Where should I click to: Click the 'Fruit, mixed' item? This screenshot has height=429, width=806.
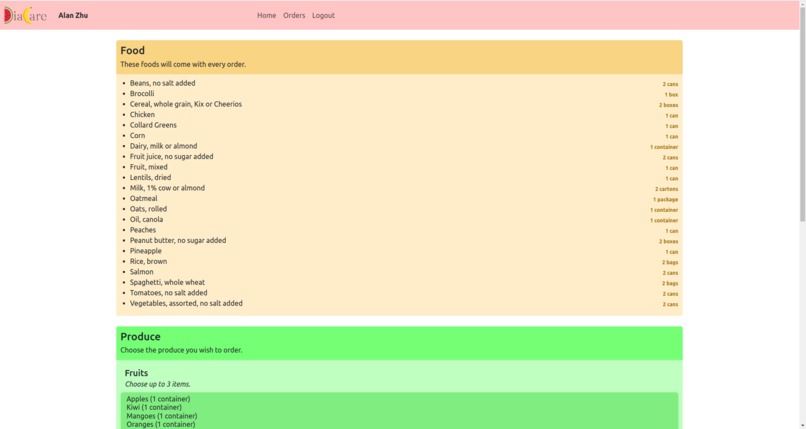[x=149, y=167]
